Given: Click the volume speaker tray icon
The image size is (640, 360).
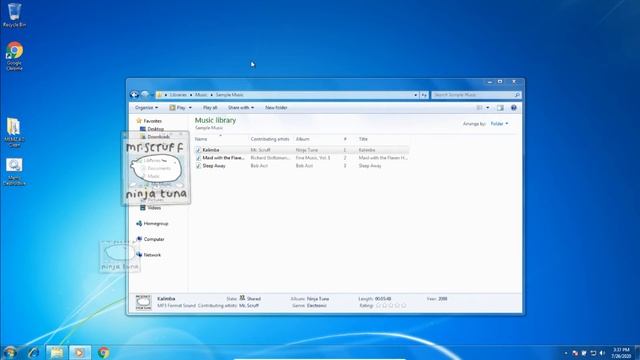Looking at the screenshot, I should click(602, 353).
